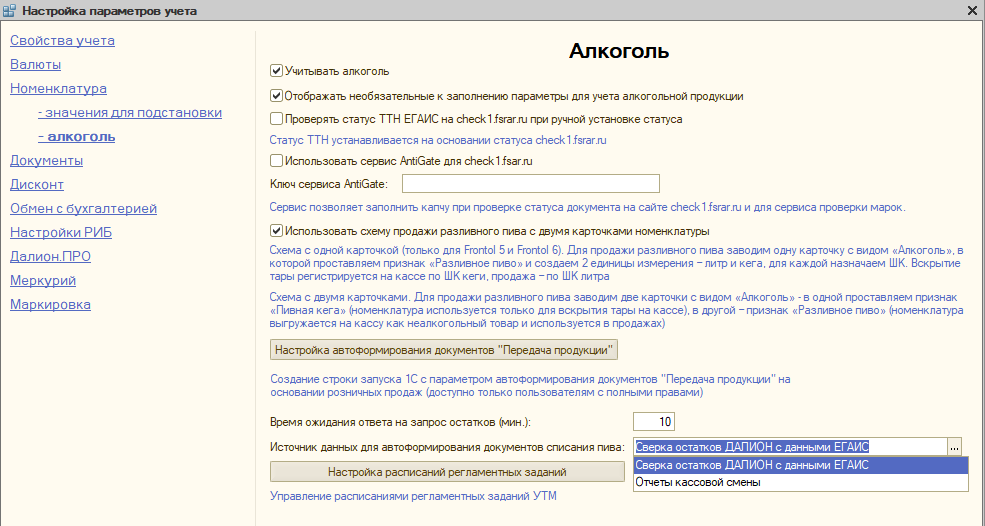985x526 pixels.
Task: Open Обмен с бухгалтерией section
Action: [x=84, y=209]
